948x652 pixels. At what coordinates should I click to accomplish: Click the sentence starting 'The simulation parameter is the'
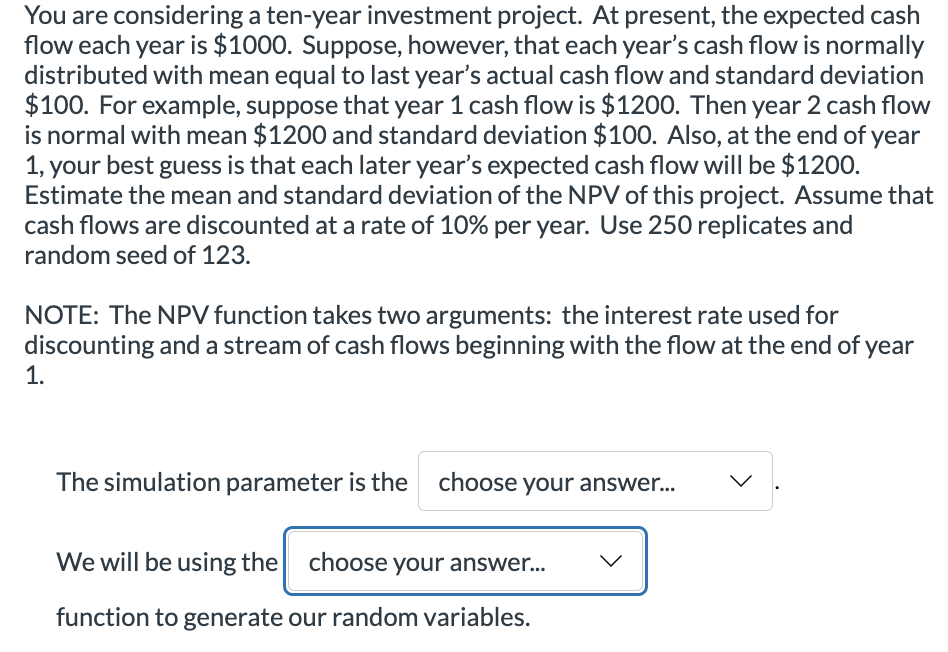tap(232, 482)
